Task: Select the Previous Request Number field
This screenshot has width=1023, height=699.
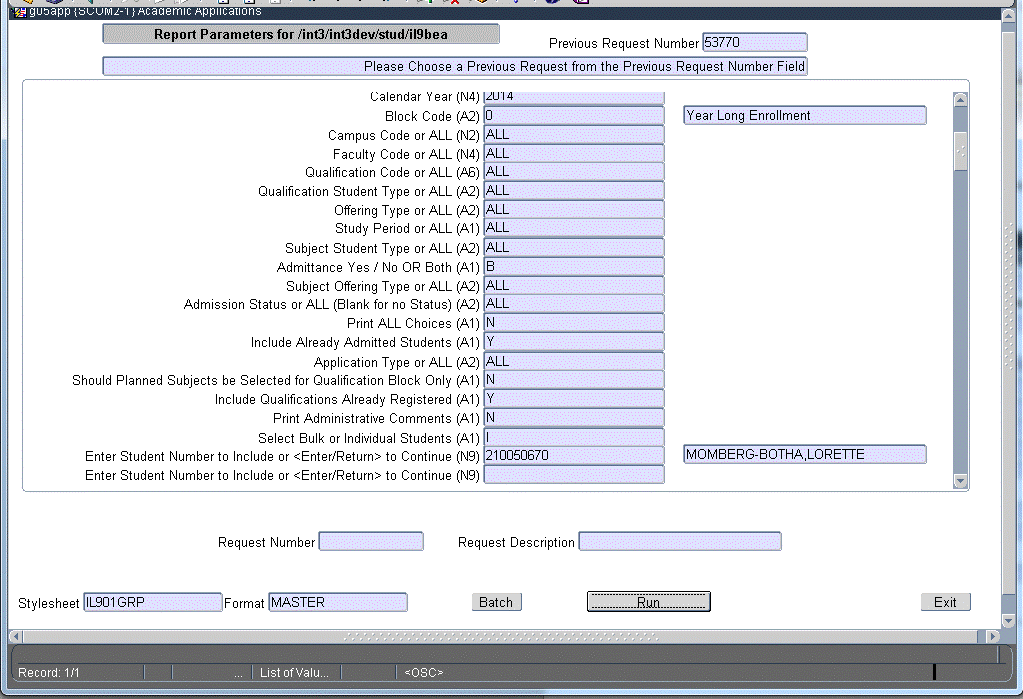Action: (754, 43)
